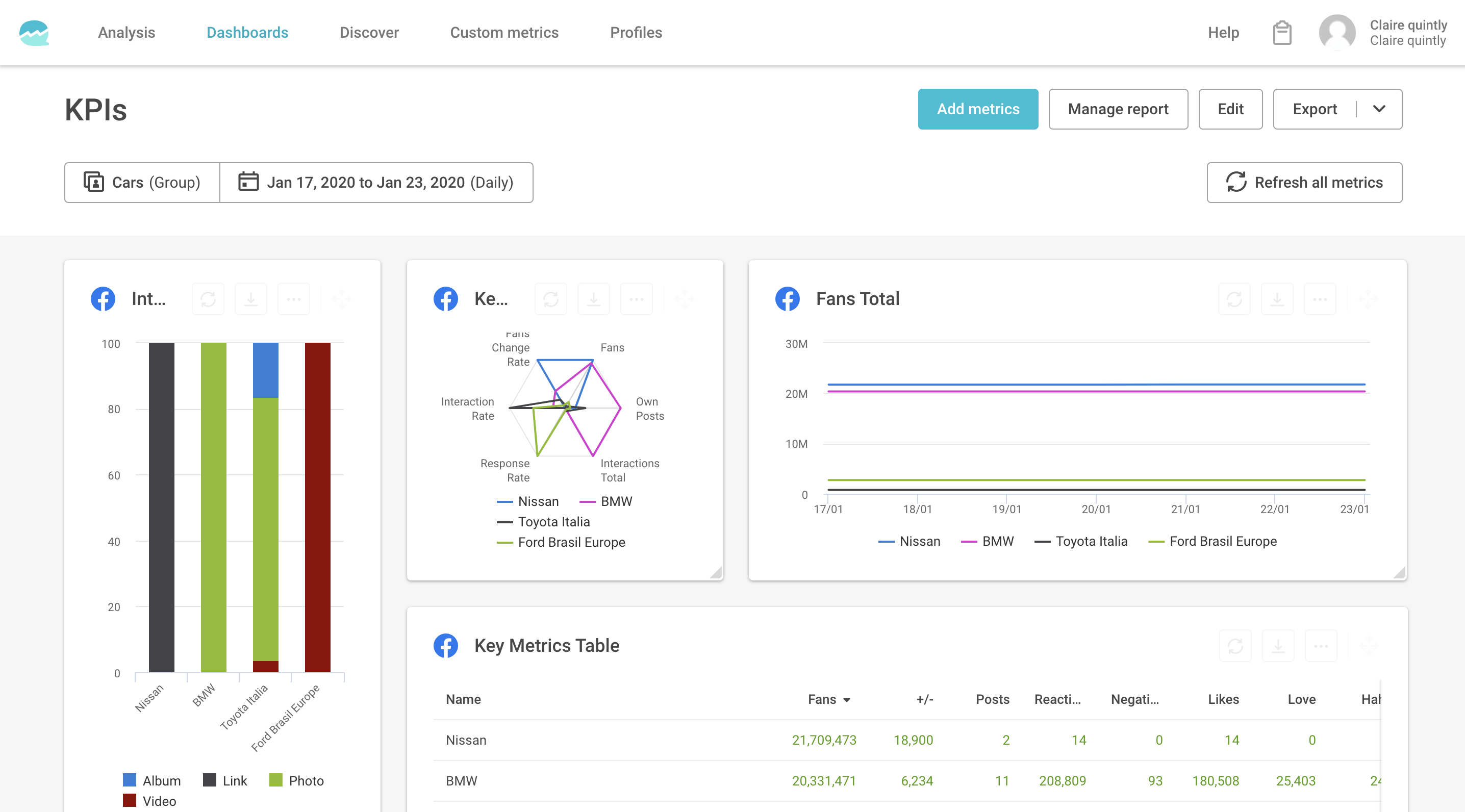Open more options on the Interactions widget
The image size is (1465, 812).
coord(293,298)
